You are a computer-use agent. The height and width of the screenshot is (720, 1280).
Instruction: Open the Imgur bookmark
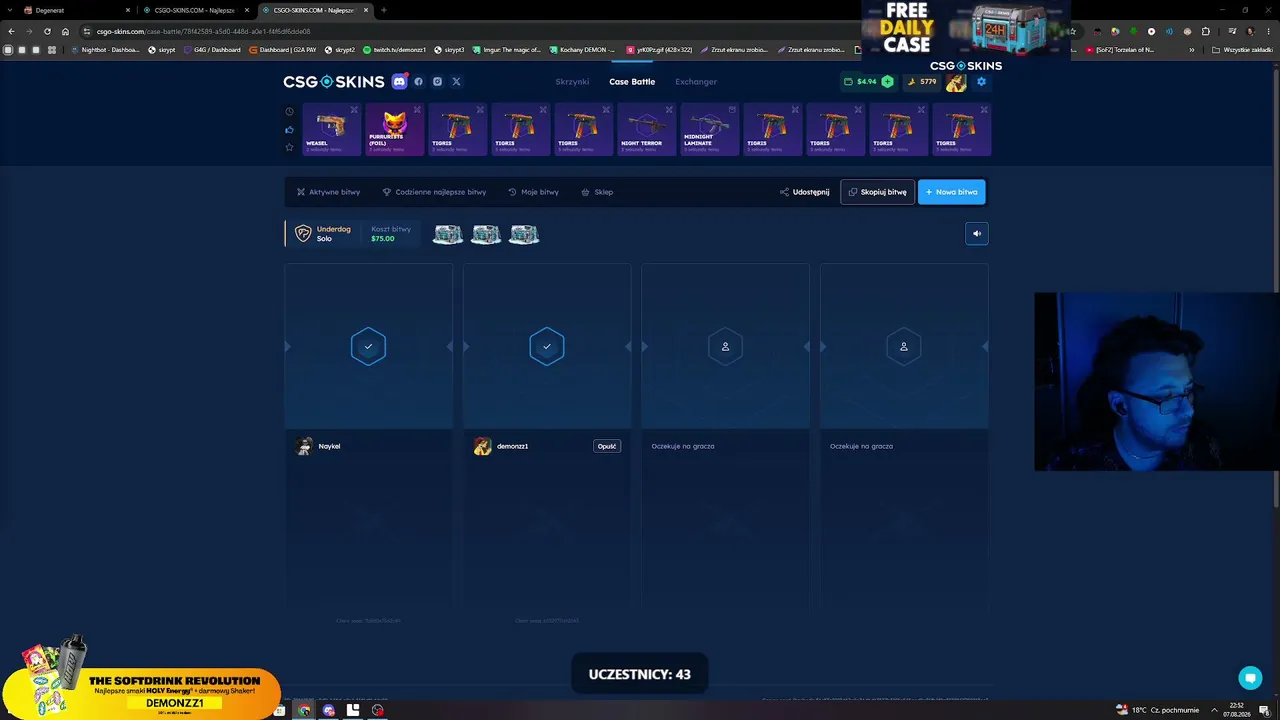506,49
